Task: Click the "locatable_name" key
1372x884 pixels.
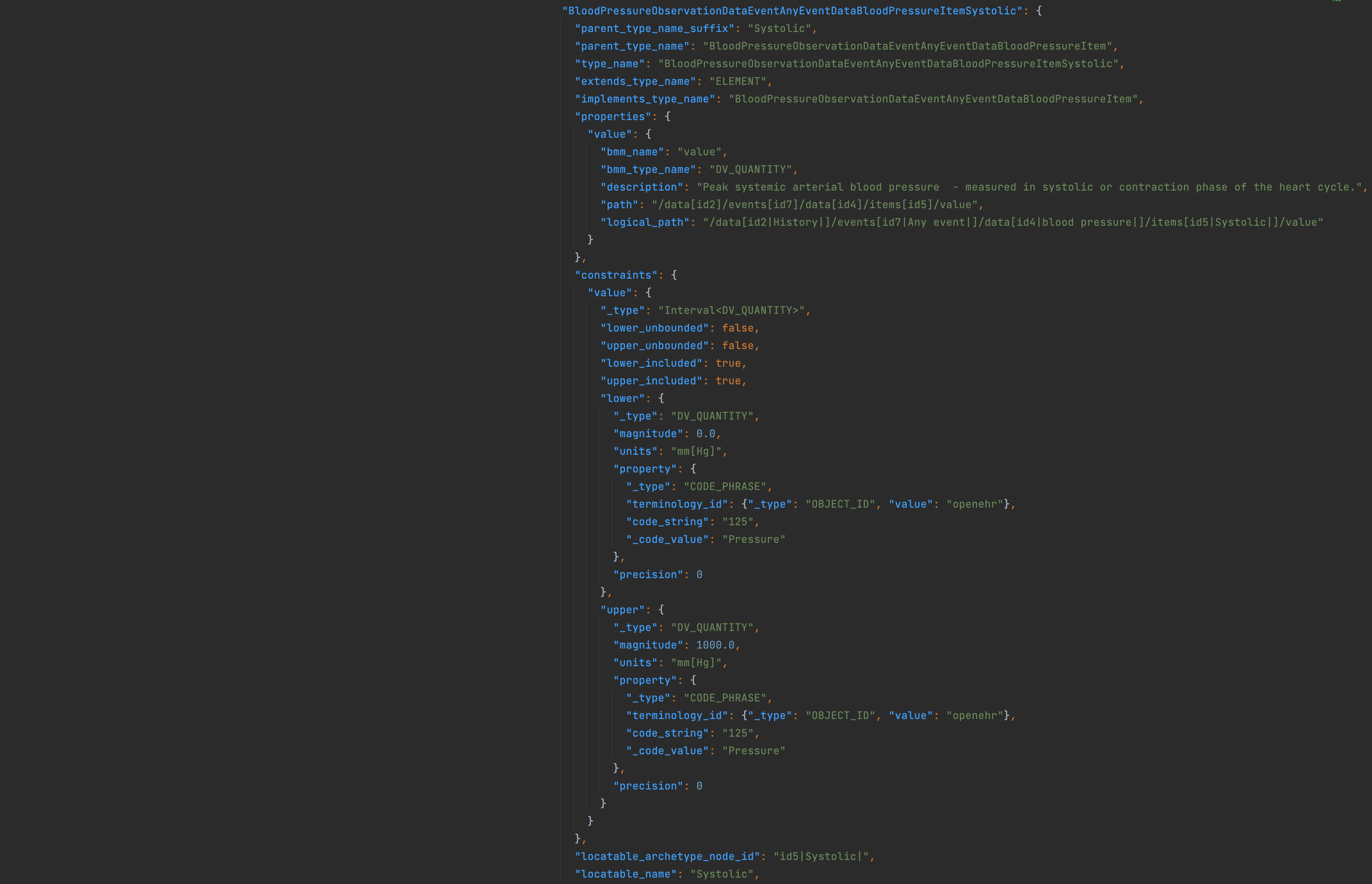Action: click(x=626, y=874)
